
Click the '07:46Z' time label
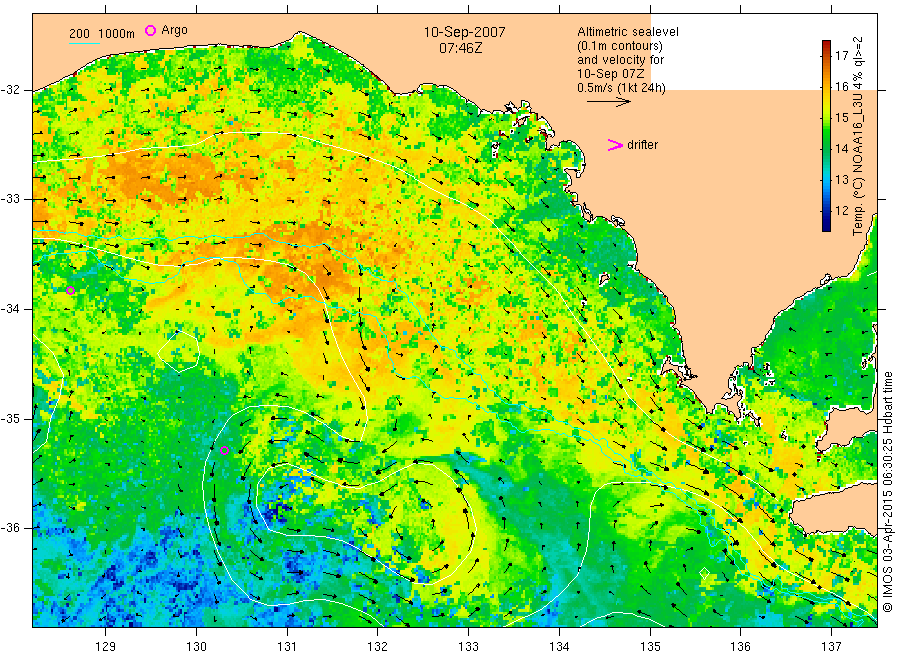pyautogui.click(x=460, y=48)
